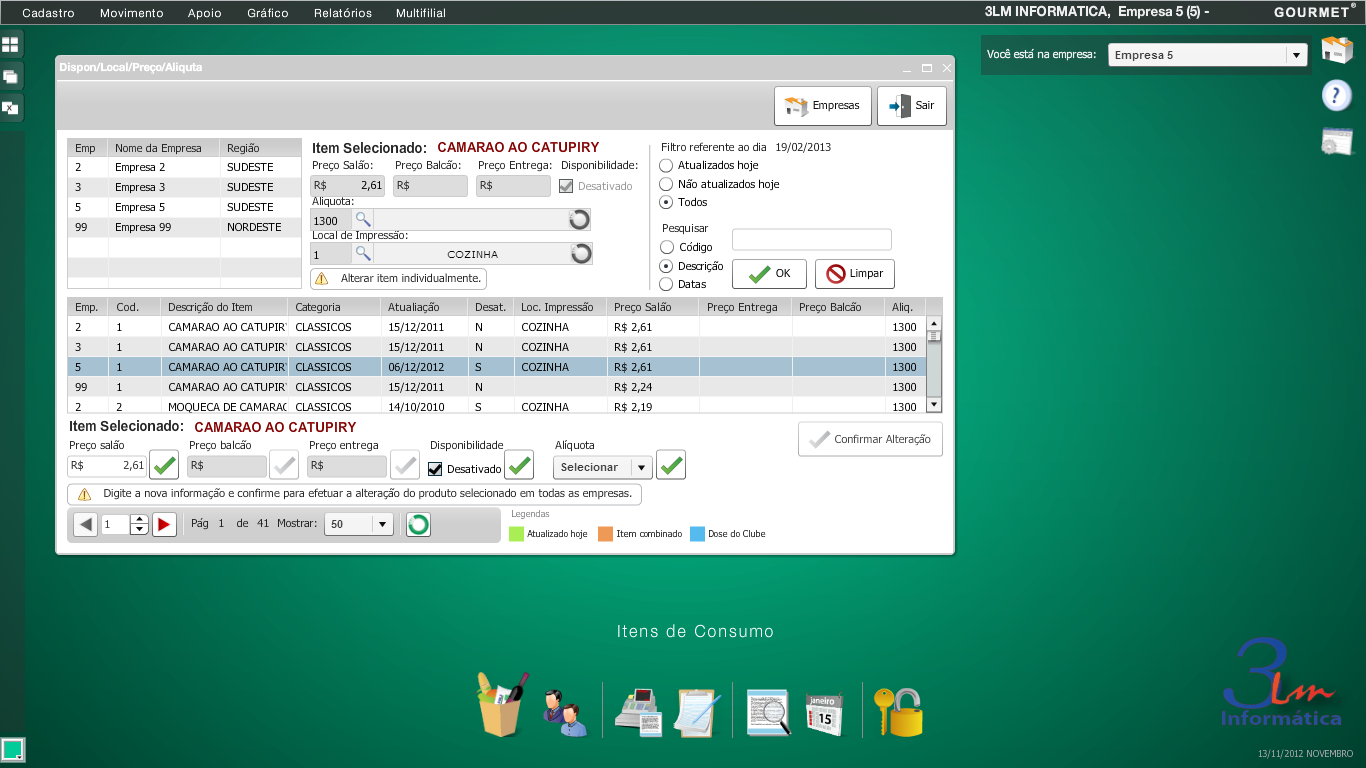Image resolution: width=1366 pixels, height=768 pixels.
Task: Click the Categoria column header
Action: (334, 307)
